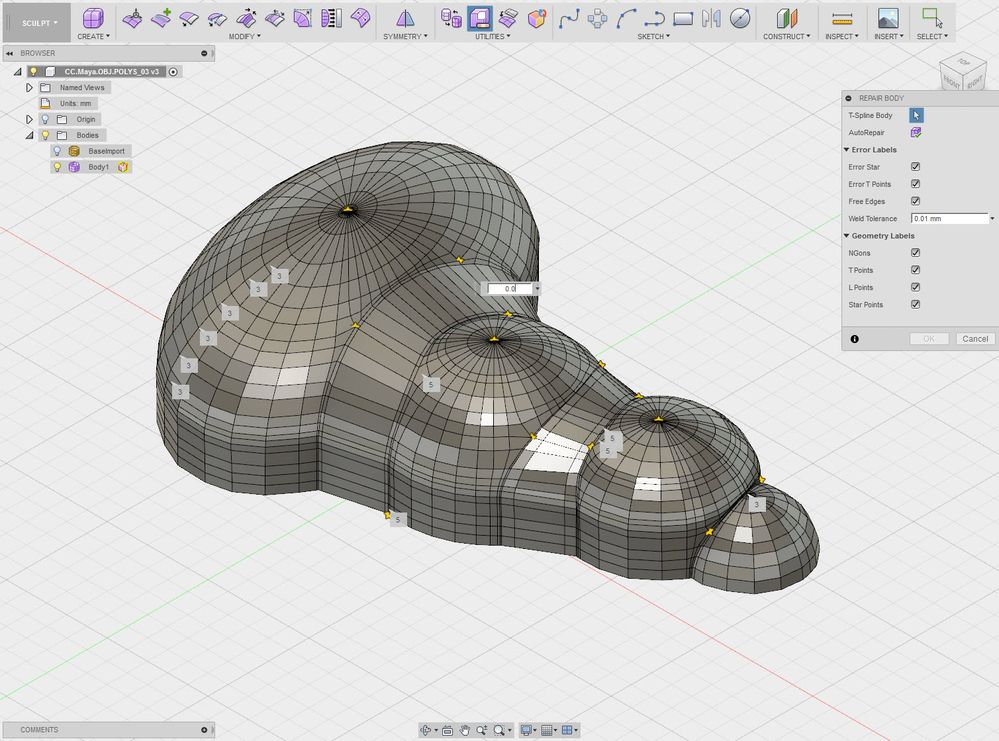Select the Symmetry mirror tool icon
Image resolution: width=999 pixels, height=741 pixels.
(x=405, y=18)
